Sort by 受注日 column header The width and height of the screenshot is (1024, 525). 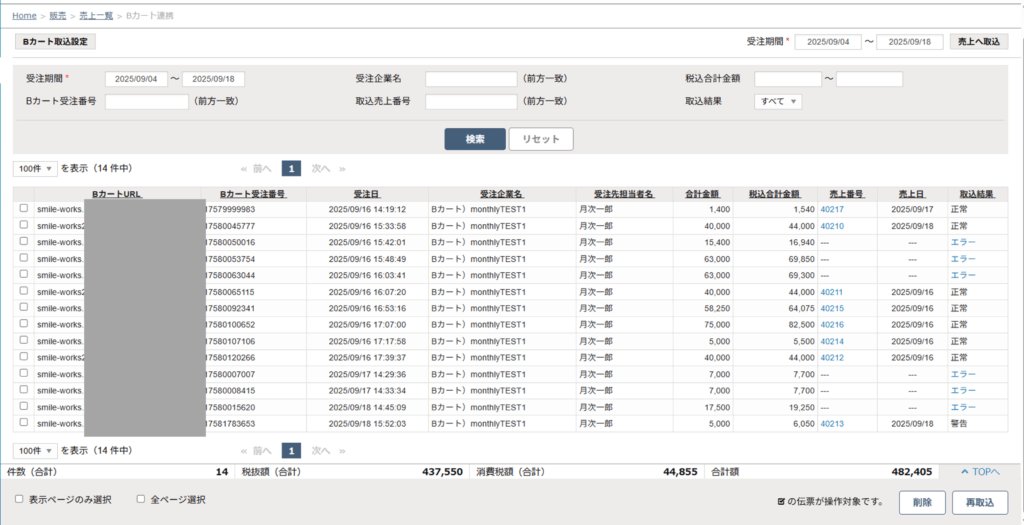366,193
